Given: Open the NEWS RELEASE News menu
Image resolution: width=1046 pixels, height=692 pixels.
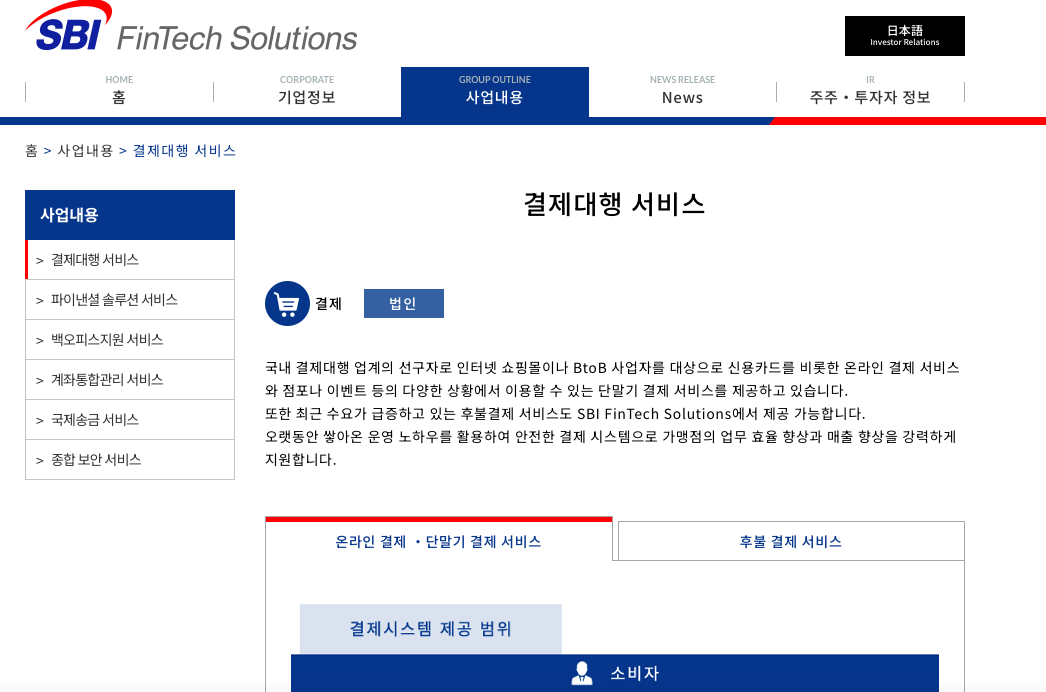Looking at the screenshot, I should coord(682,91).
